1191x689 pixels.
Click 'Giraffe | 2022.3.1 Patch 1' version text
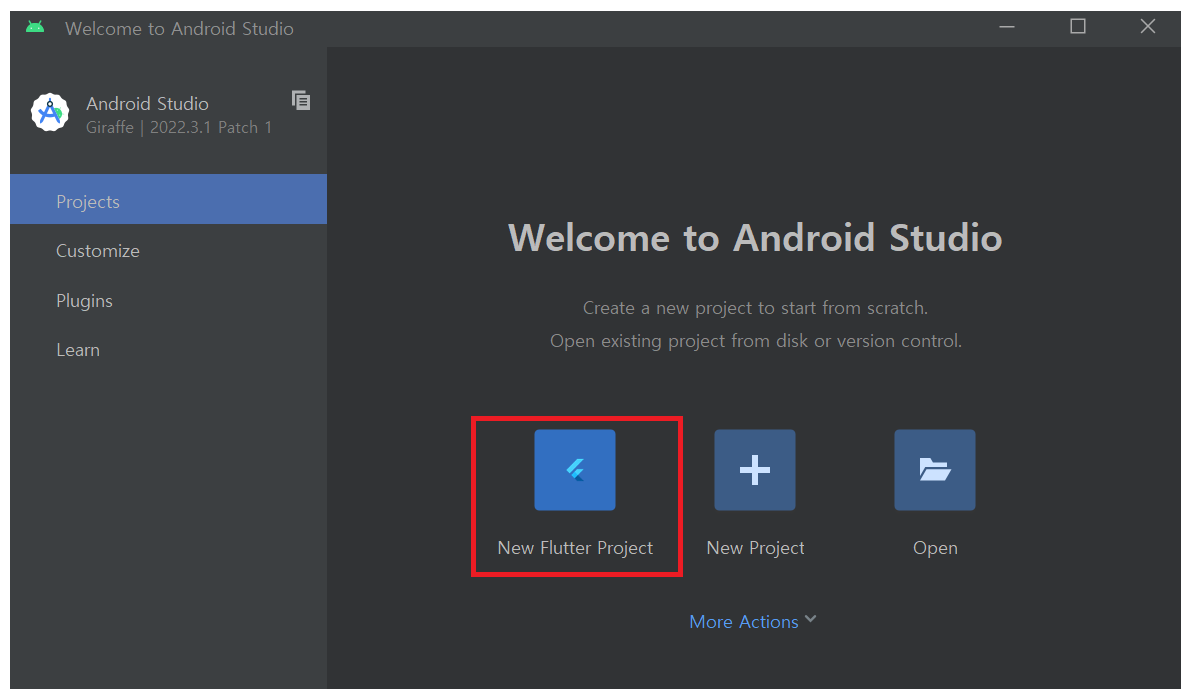178,128
